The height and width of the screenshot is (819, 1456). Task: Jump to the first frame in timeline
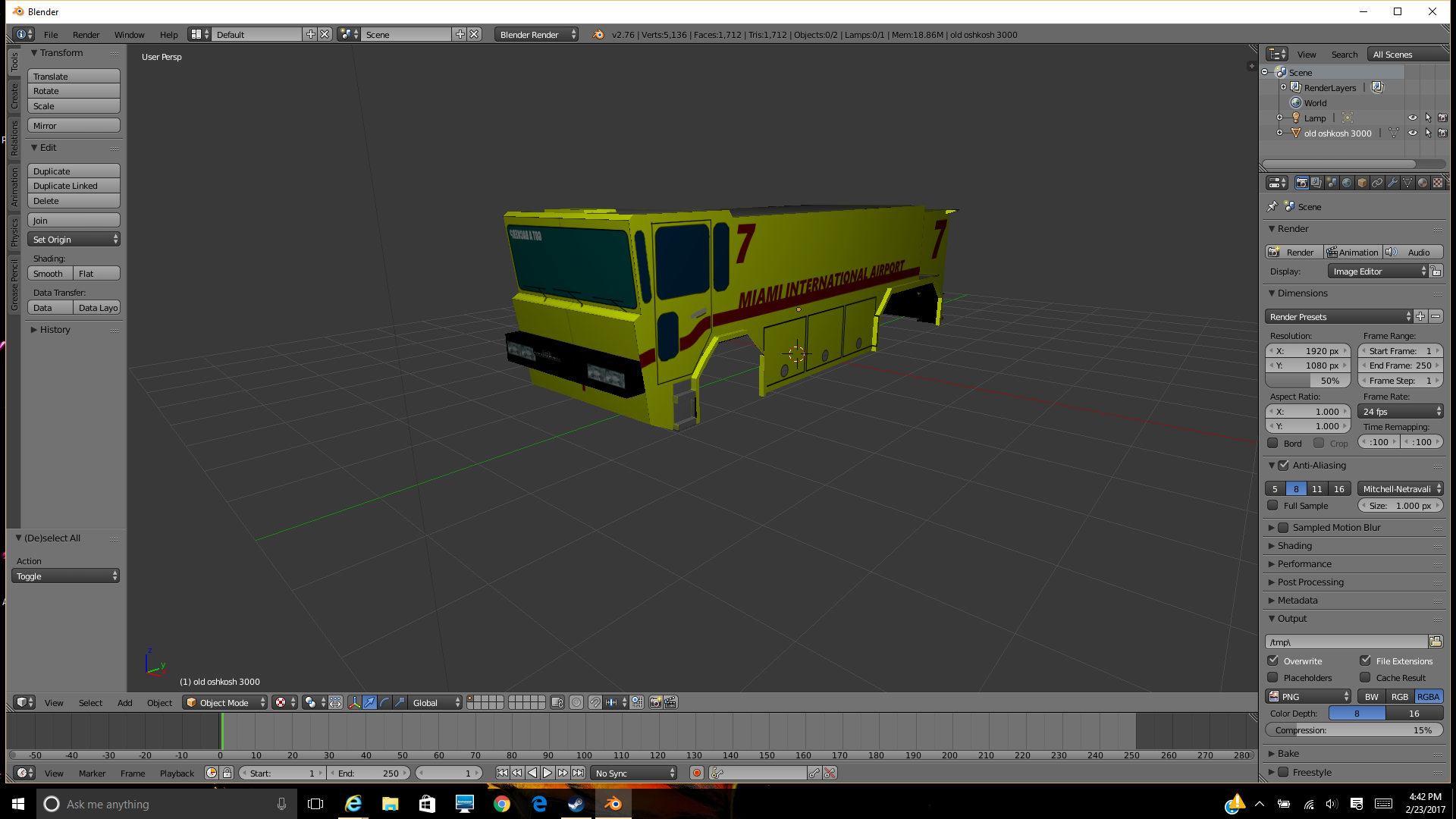pos(502,773)
